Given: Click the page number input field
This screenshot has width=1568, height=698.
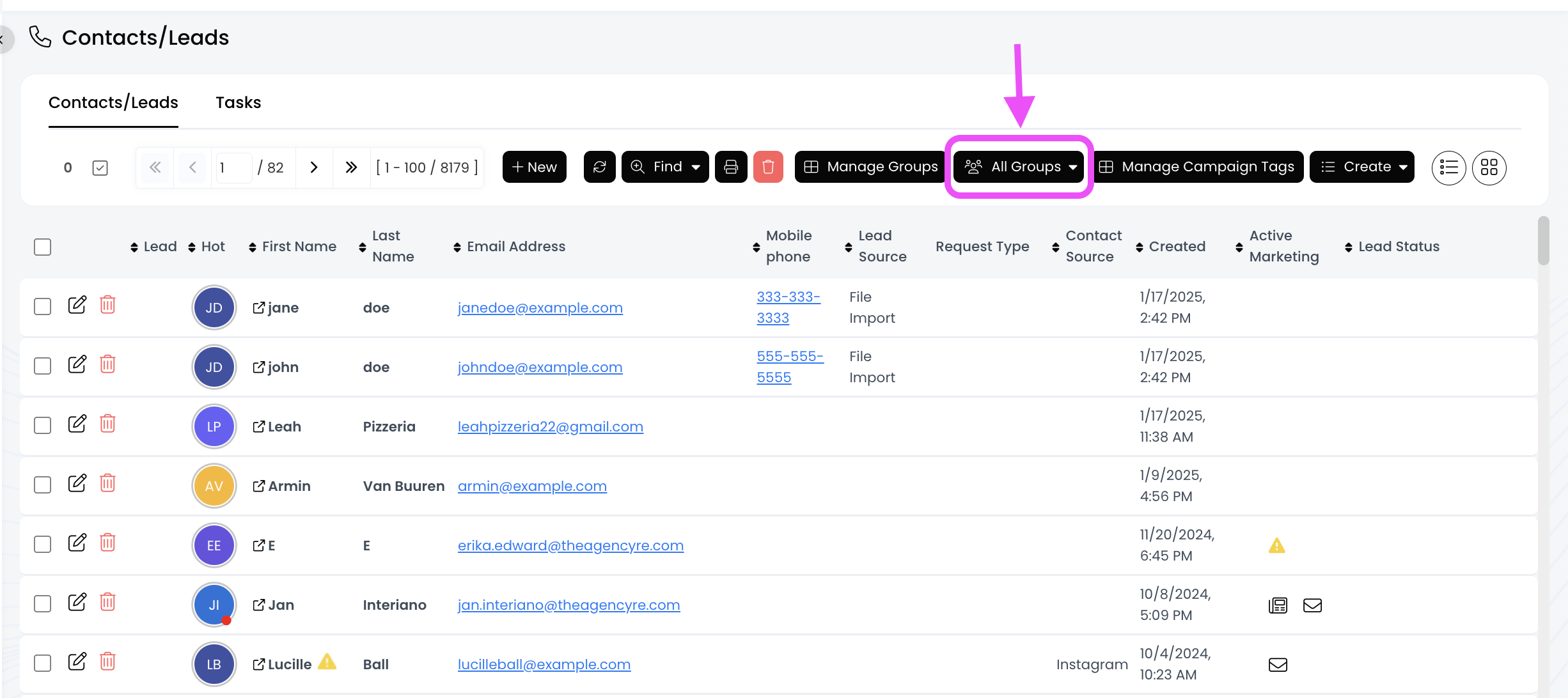Looking at the screenshot, I should 233,167.
